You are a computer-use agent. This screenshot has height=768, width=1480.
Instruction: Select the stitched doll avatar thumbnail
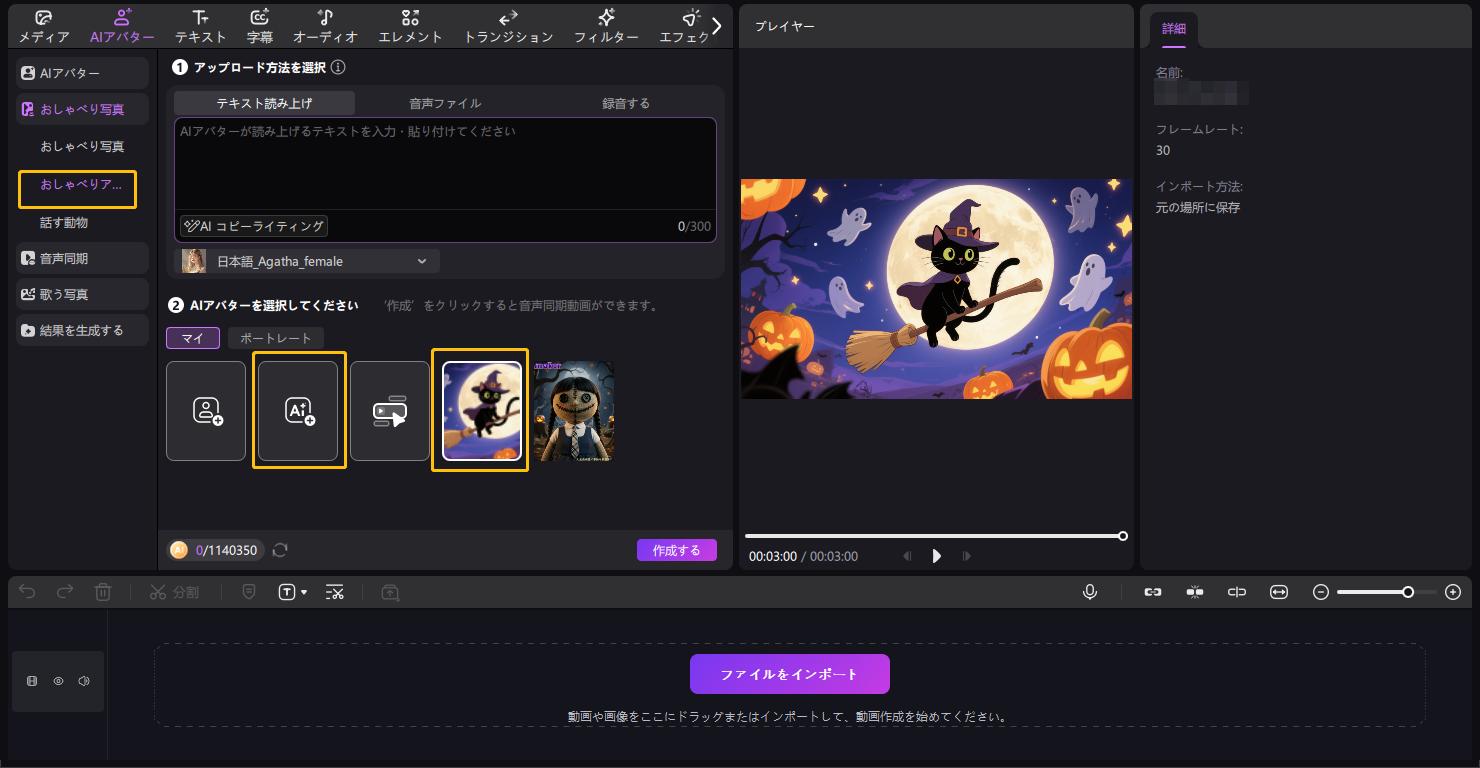coord(574,411)
